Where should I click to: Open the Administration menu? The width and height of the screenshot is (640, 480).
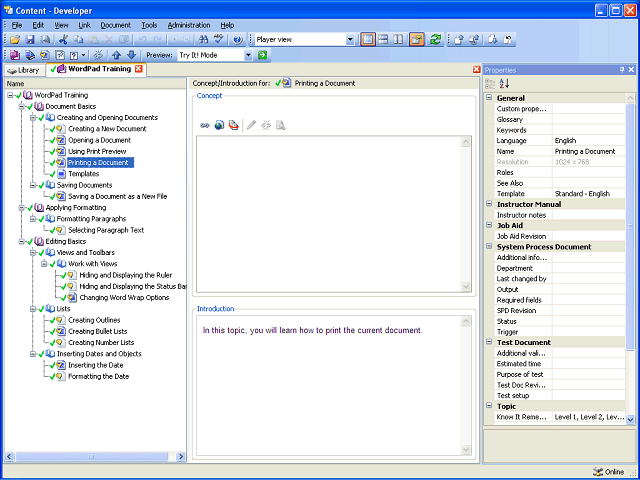189,25
